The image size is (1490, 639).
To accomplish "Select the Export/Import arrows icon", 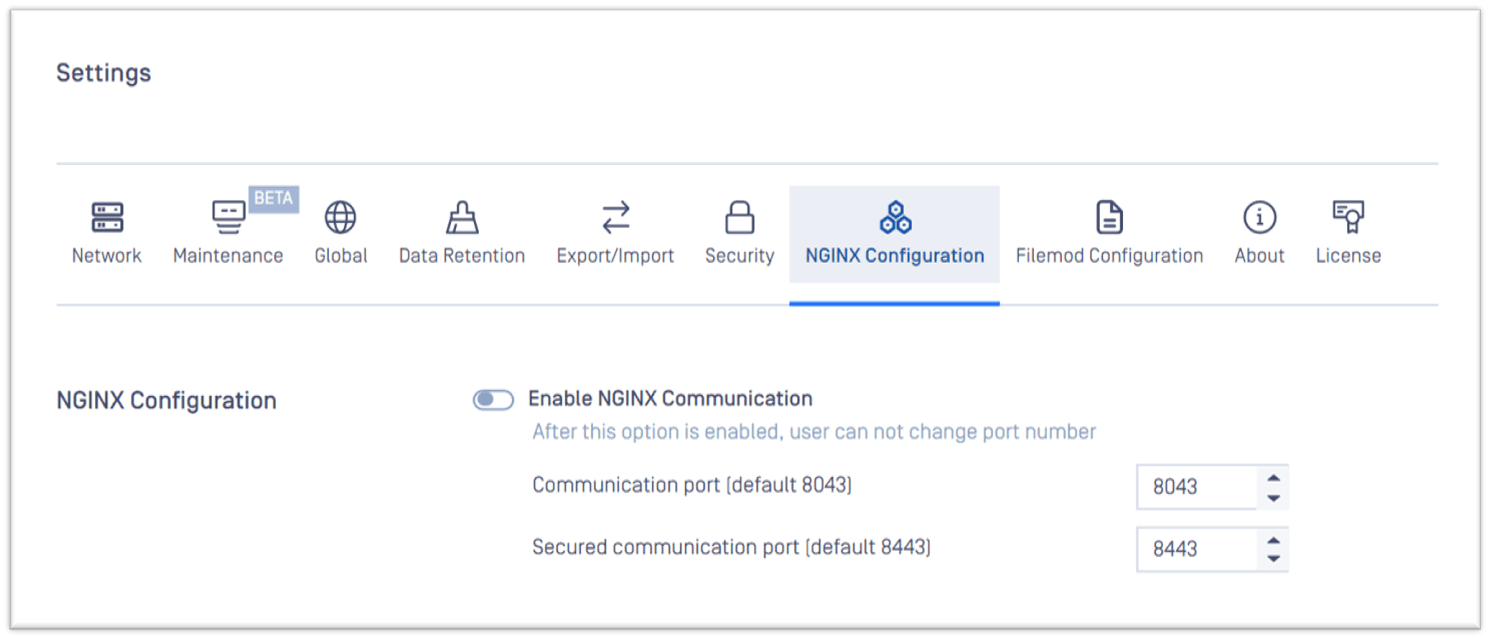I will (x=616, y=217).
